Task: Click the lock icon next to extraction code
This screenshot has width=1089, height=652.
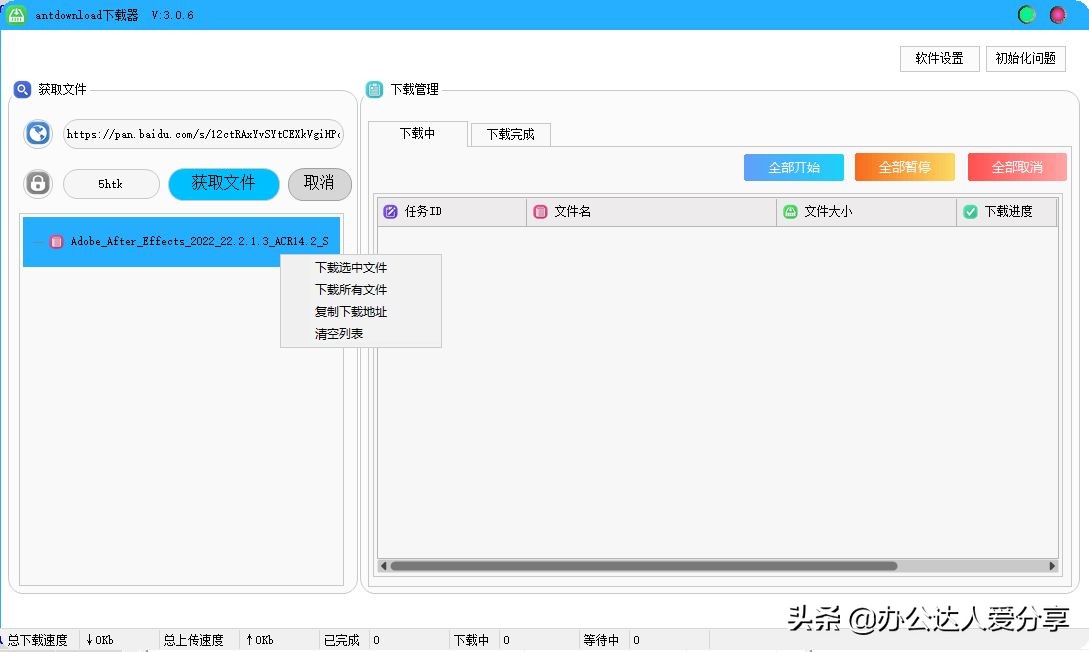Action: click(x=37, y=184)
